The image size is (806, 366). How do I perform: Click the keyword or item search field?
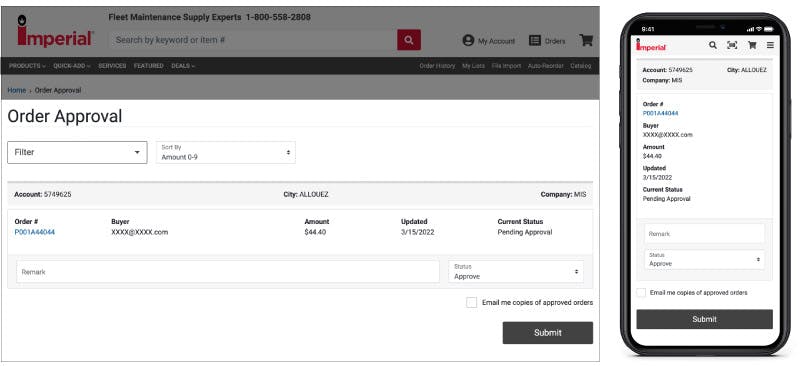click(253, 40)
